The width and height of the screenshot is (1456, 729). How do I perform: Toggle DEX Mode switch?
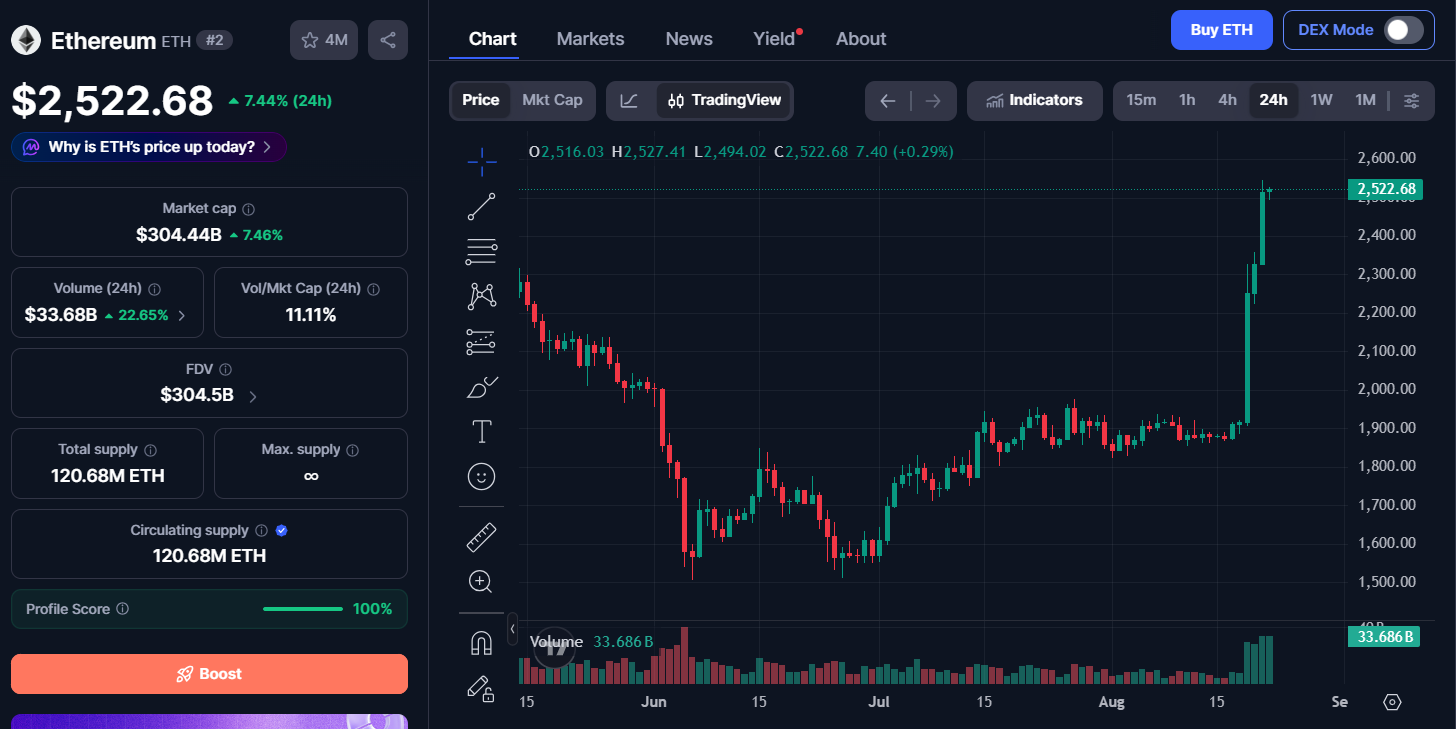(1402, 30)
